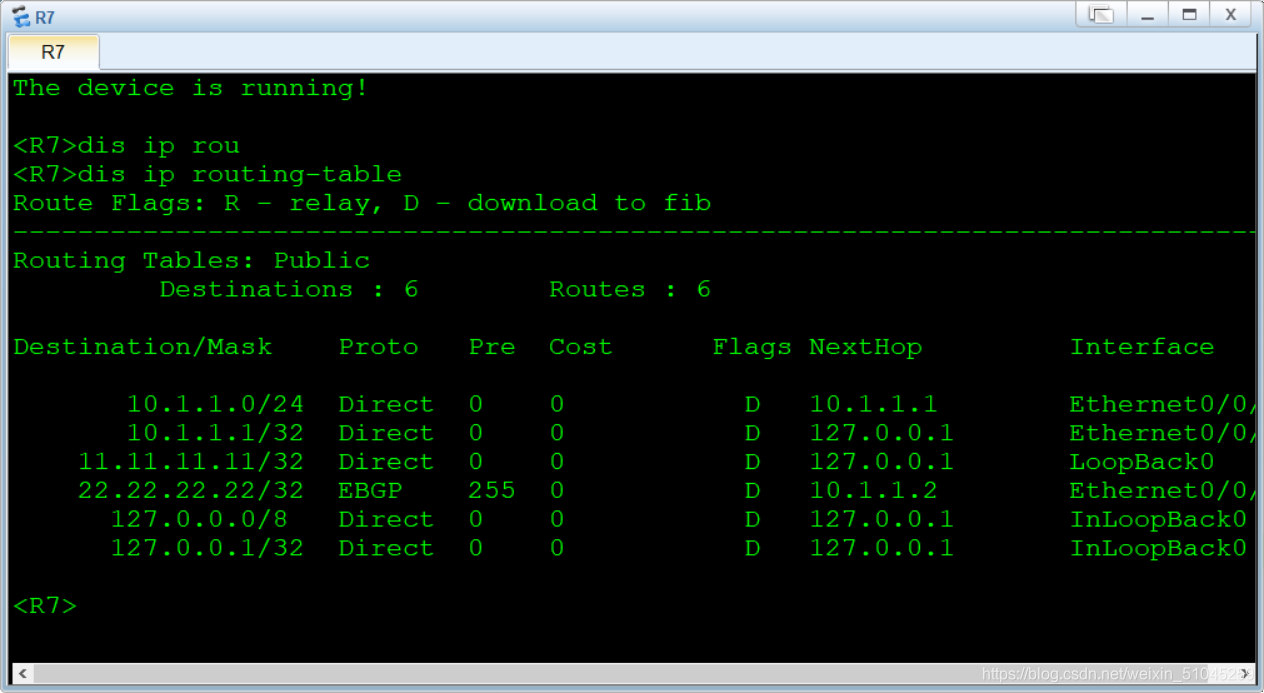
Task: Click the horizontal scrollbar left arrow
Action: [x=21, y=673]
